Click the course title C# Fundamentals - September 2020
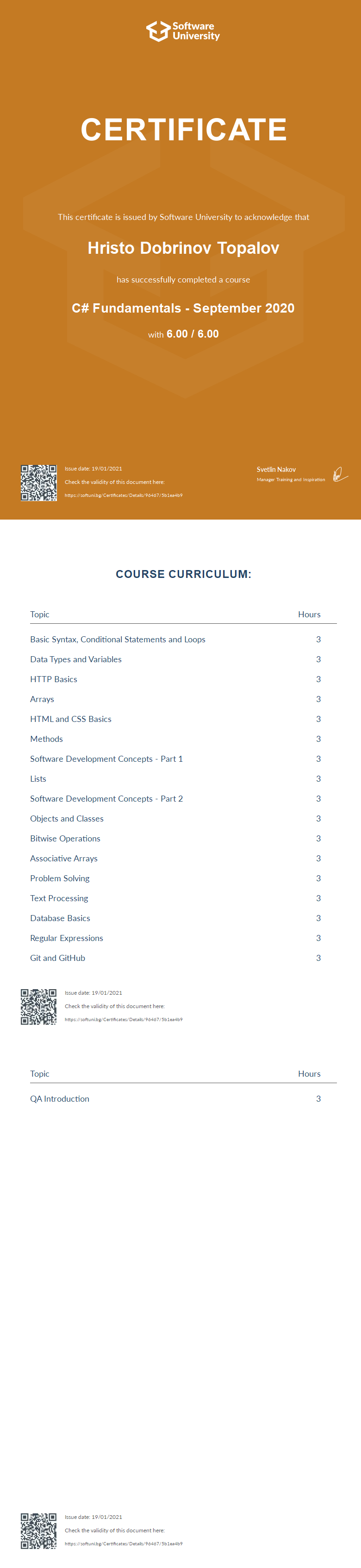This screenshot has height=1568, width=361. [183, 308]
